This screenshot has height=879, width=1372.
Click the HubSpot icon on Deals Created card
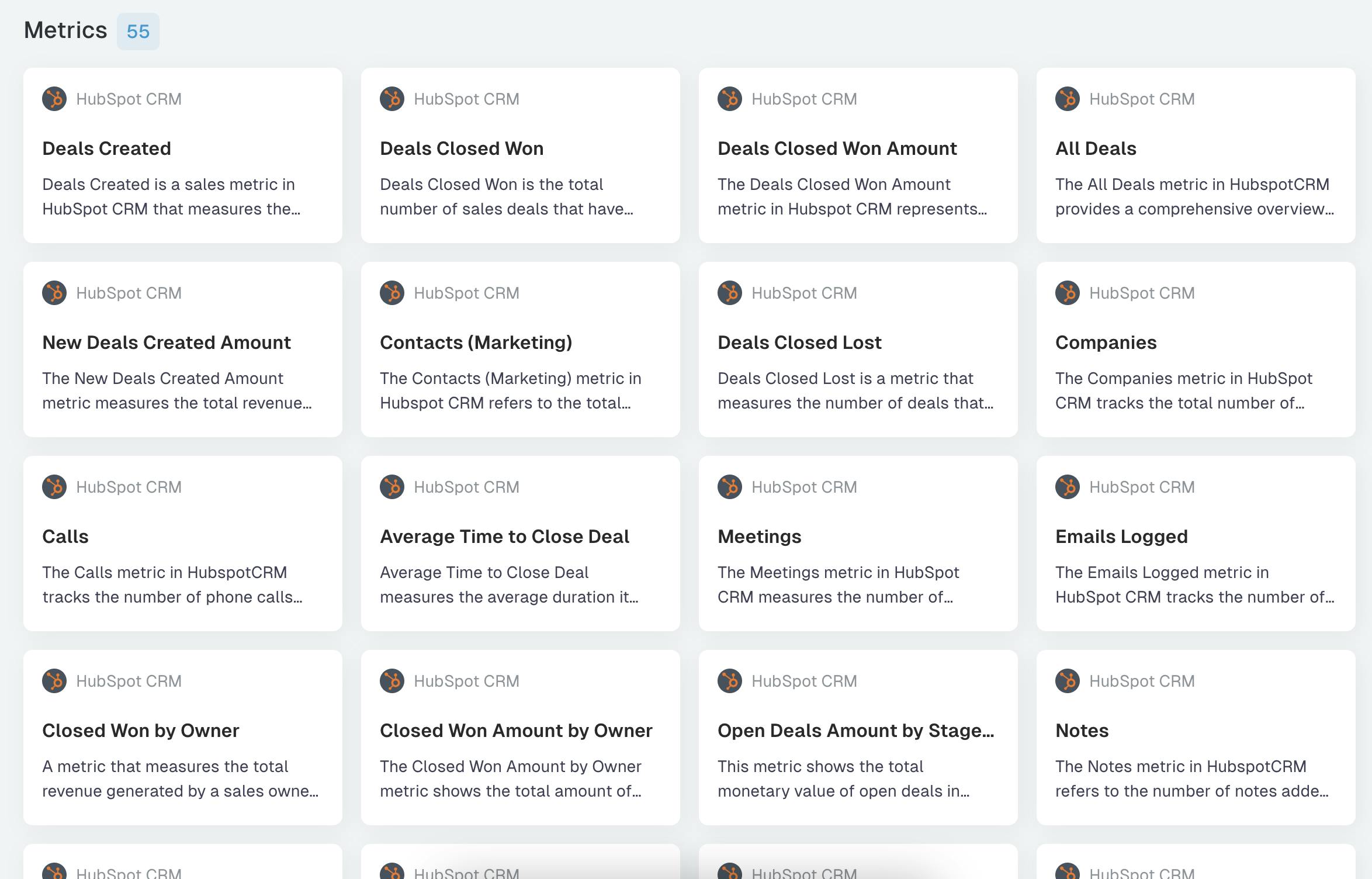[x=54, y=99]
